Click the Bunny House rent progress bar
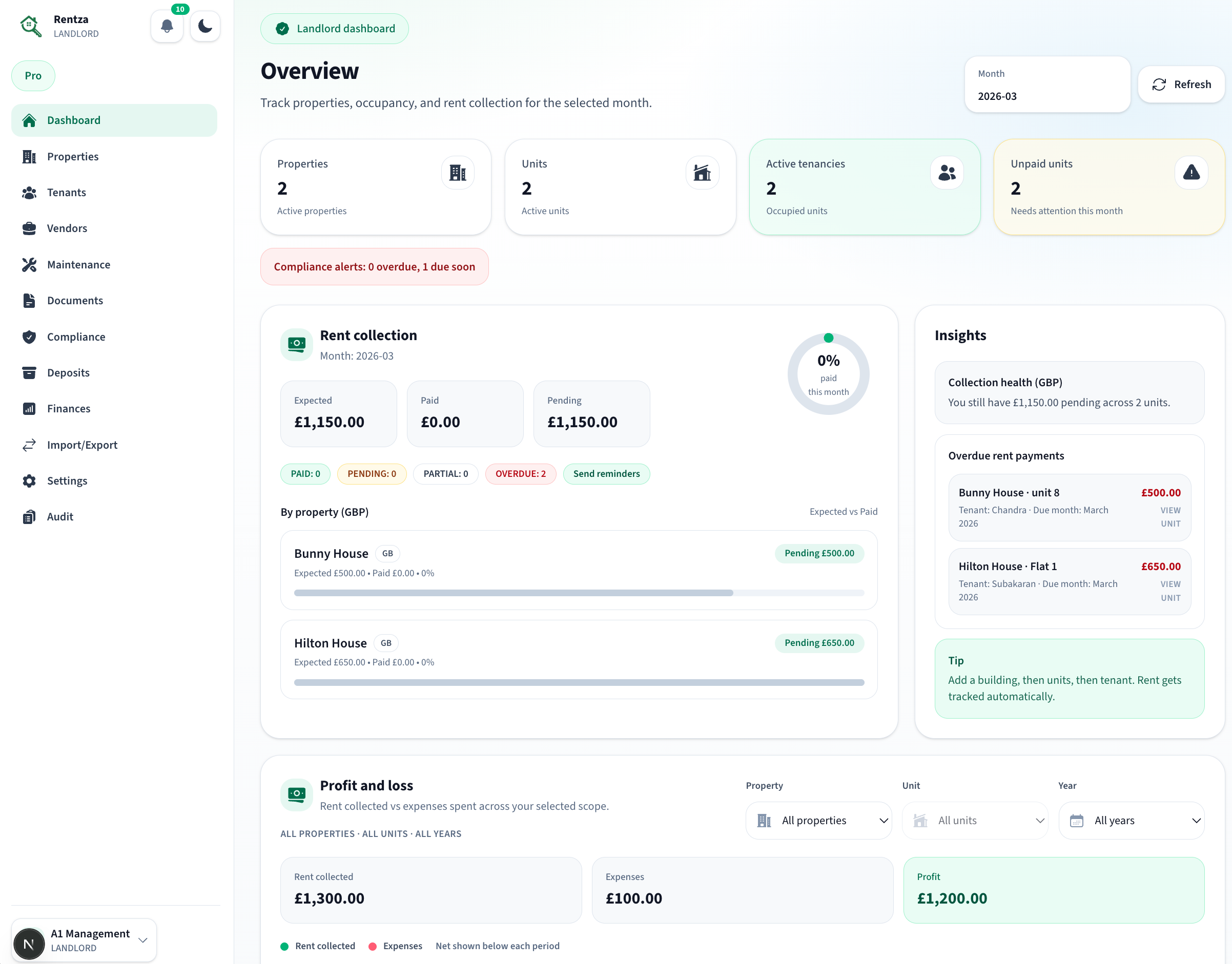1232x964 pixels. [578, 593]
